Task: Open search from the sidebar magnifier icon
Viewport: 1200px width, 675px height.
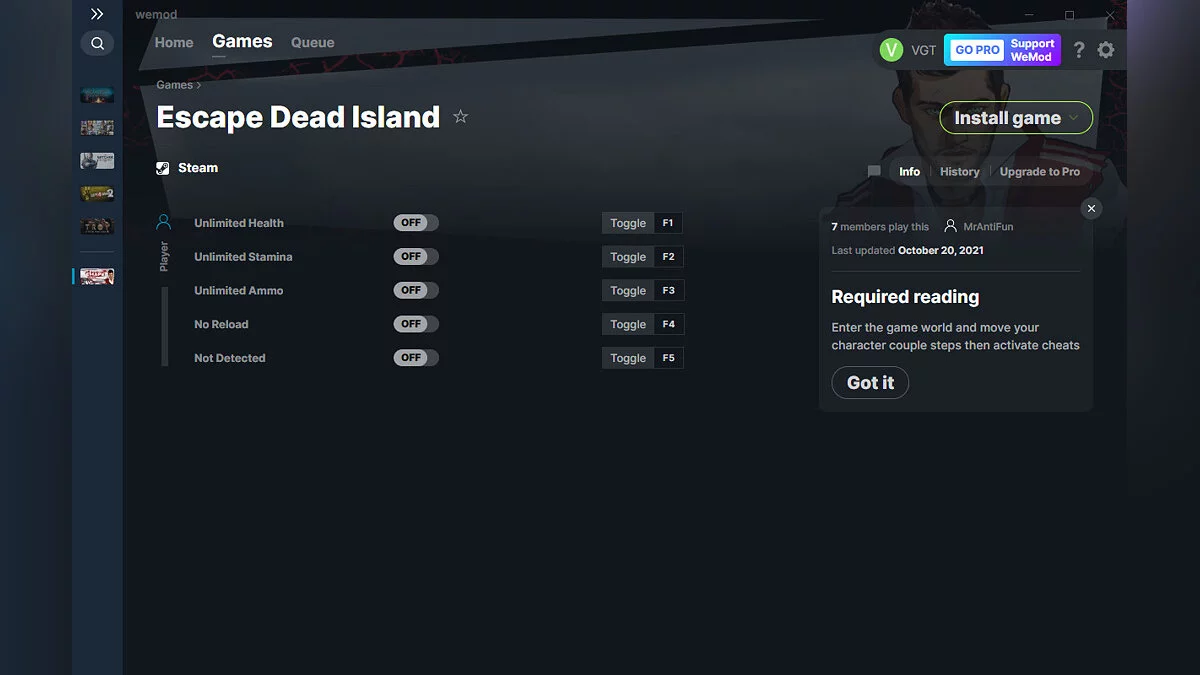Action: 97,43
